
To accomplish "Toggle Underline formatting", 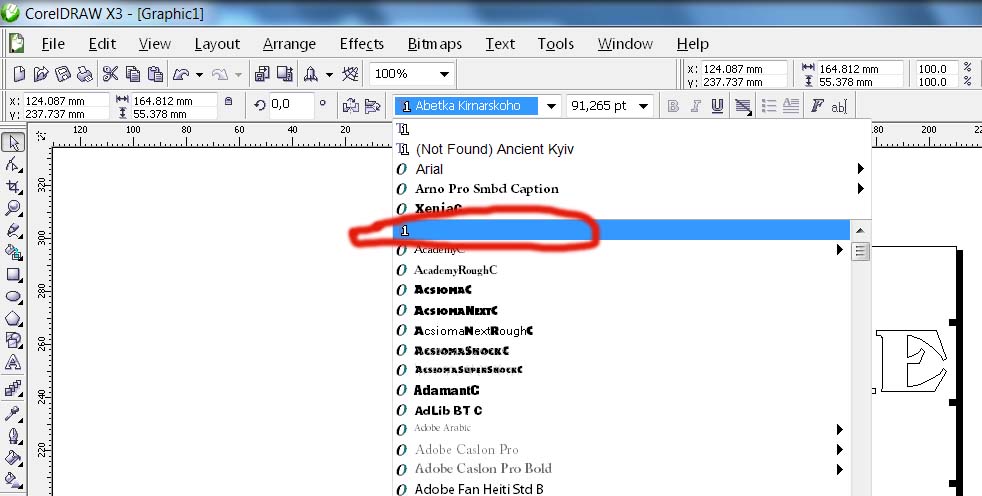I will (x=717, y=106).
